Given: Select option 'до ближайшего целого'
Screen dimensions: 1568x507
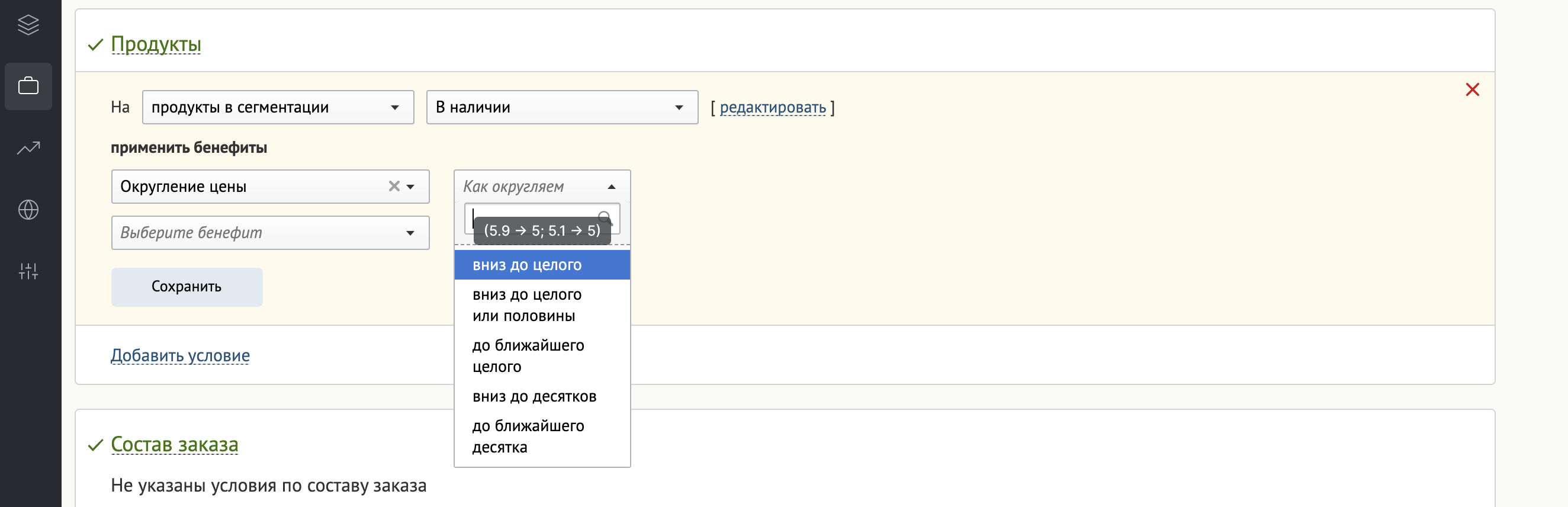Looking at the screenshot, I should (542, 355).
